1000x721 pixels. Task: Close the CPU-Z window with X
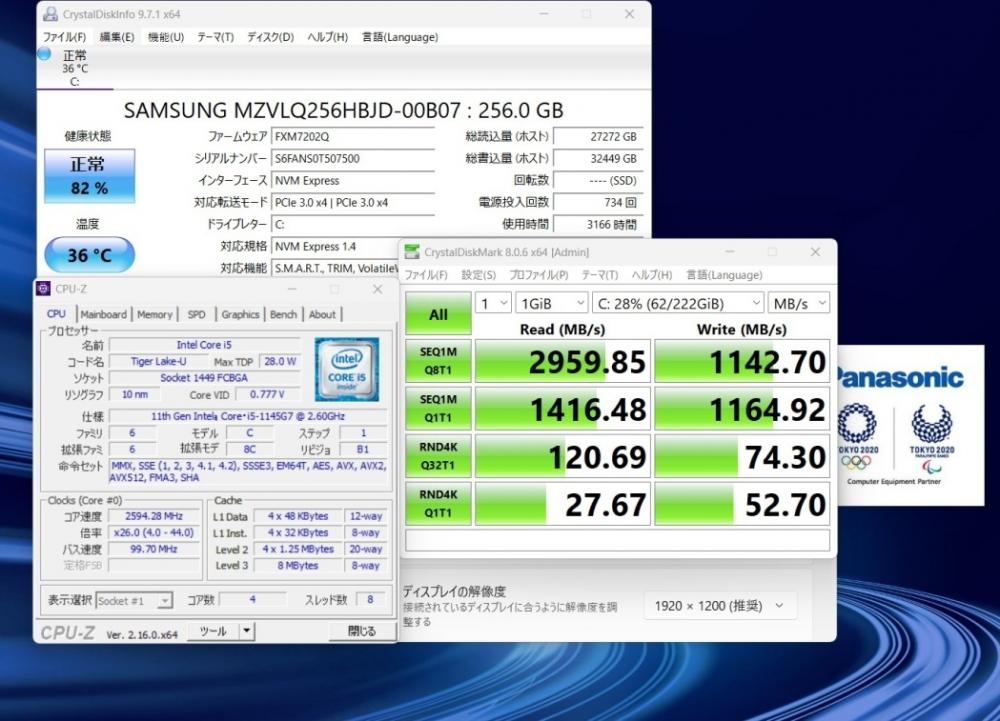click(x=377, y=289)
